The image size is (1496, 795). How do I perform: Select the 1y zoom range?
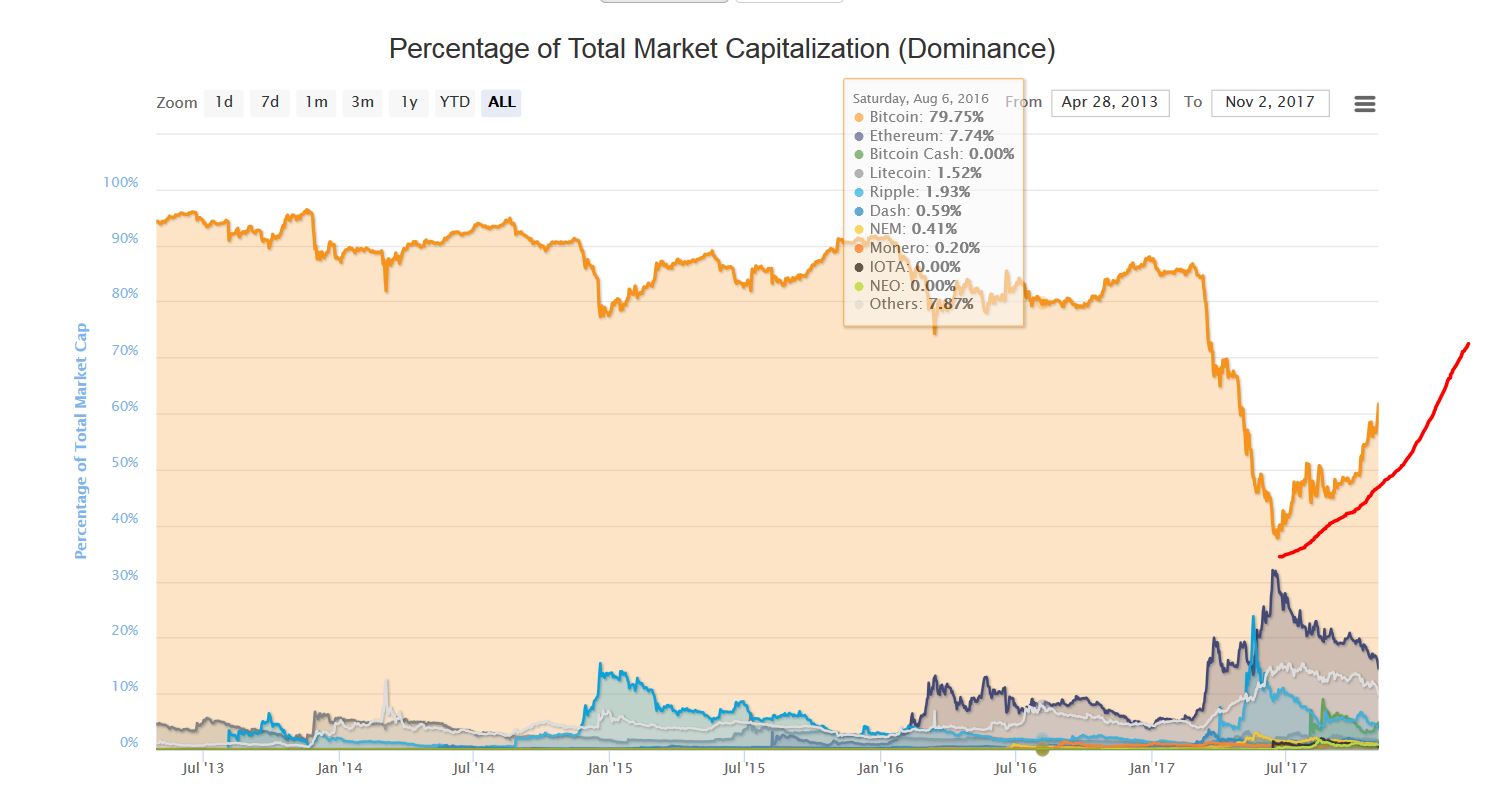click(x=407, y=102)
